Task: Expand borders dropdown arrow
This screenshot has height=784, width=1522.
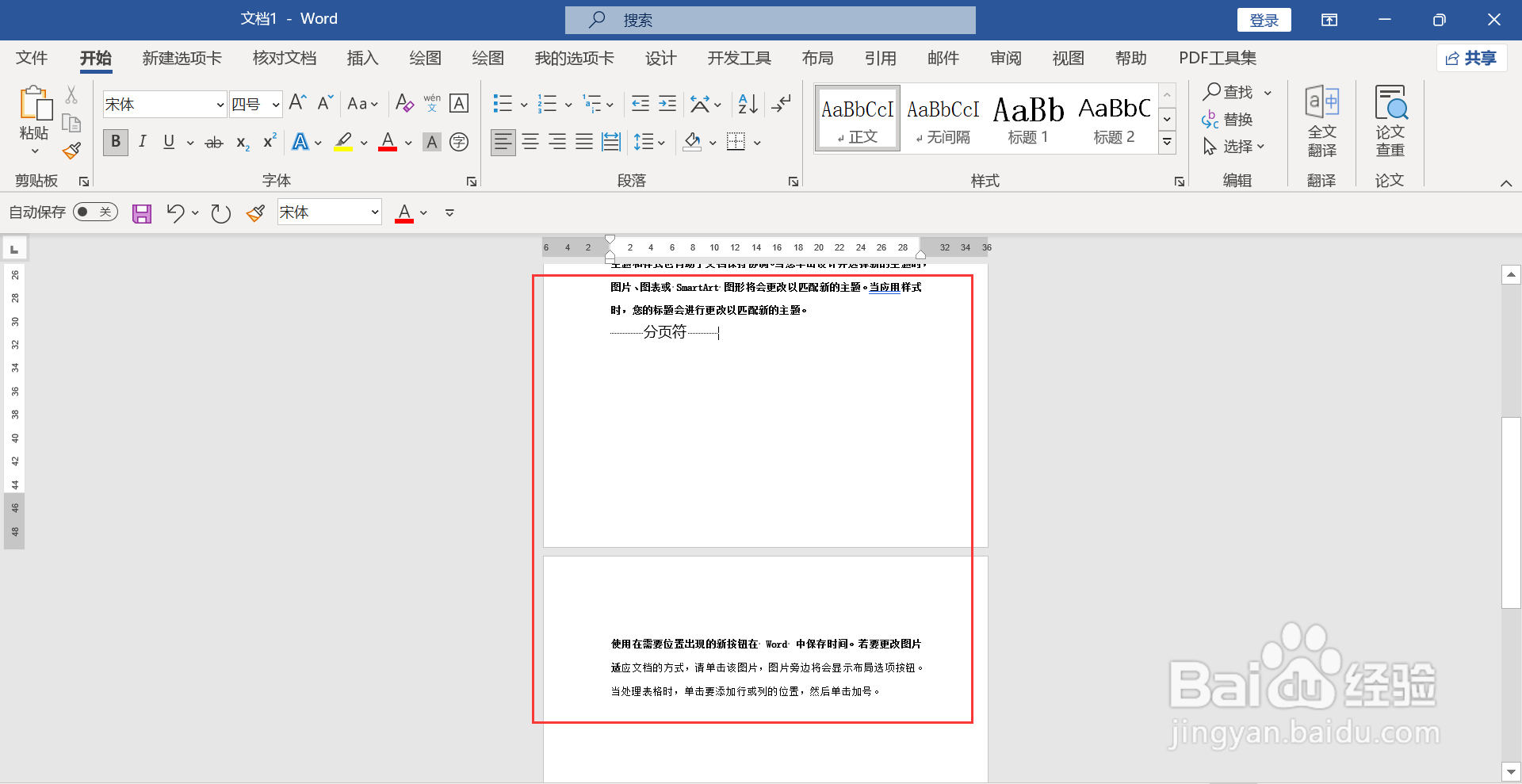Action: [x=758, y=143]
